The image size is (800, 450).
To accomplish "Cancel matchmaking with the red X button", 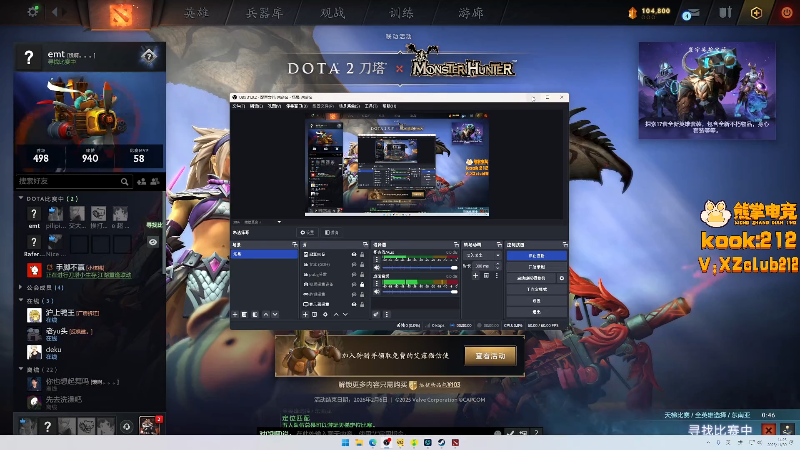I will pyautogui.click(x=768, y=429).
